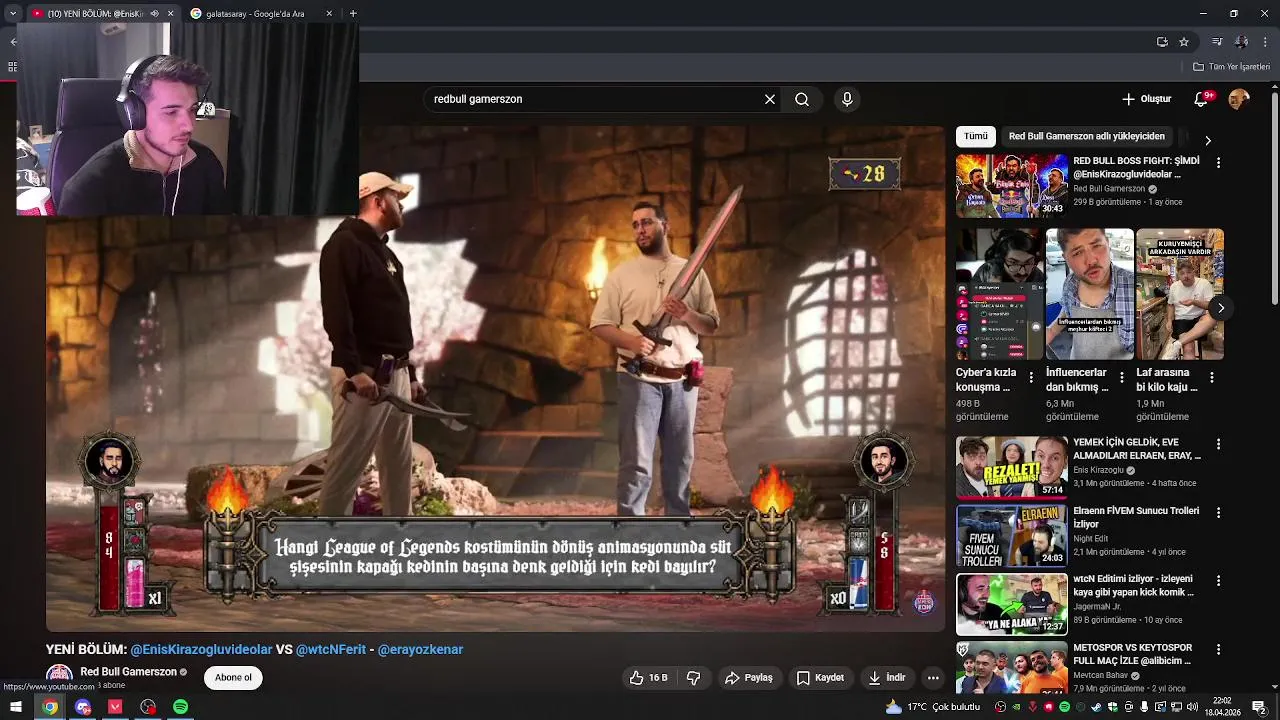Like the video showing 16 B
This screenshot has width=1280, height=720.
pos(647,677)
